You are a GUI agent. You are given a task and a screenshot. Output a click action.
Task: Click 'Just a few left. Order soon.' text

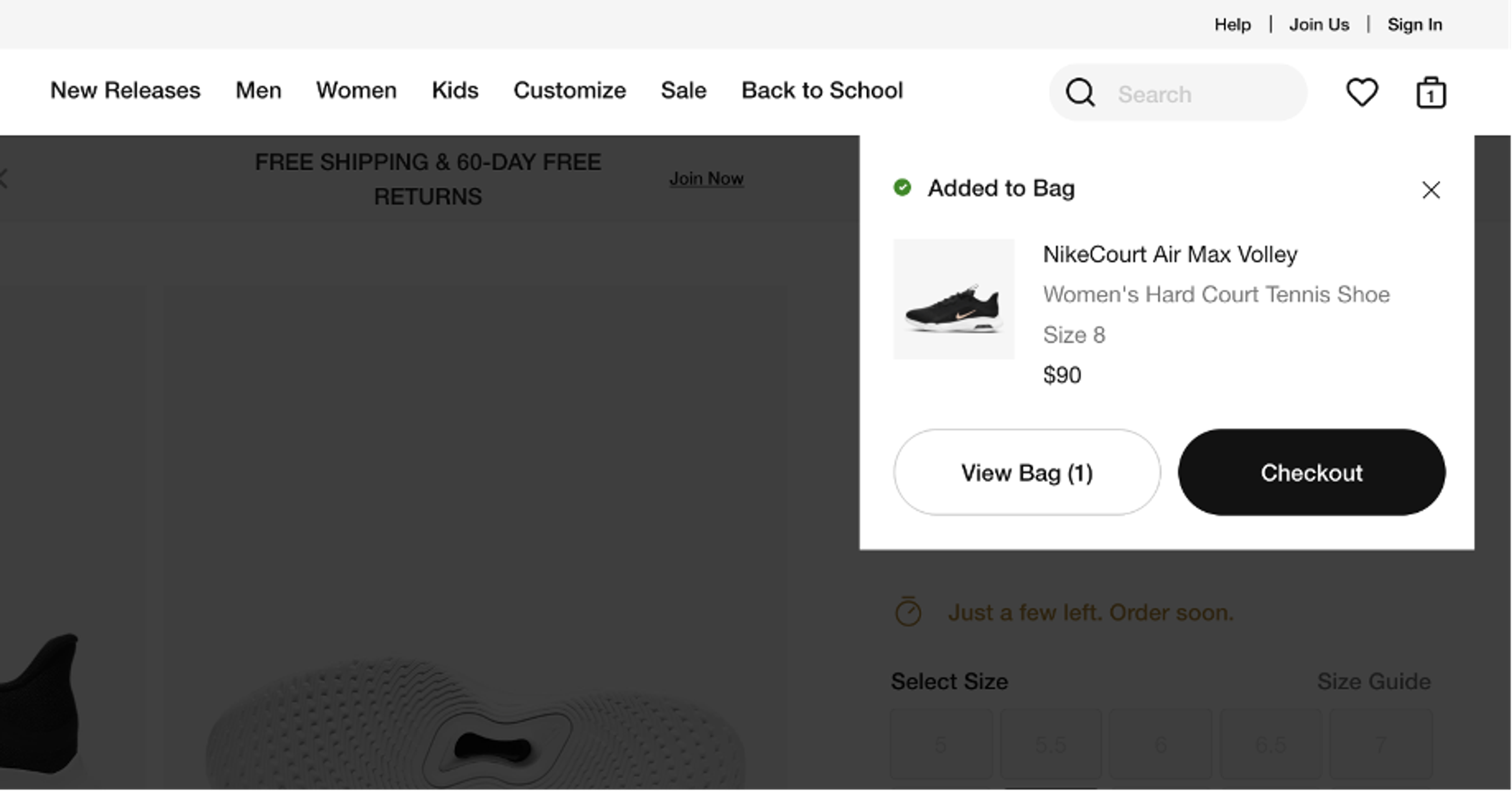pyautogui.click(x=1091, y=613)
